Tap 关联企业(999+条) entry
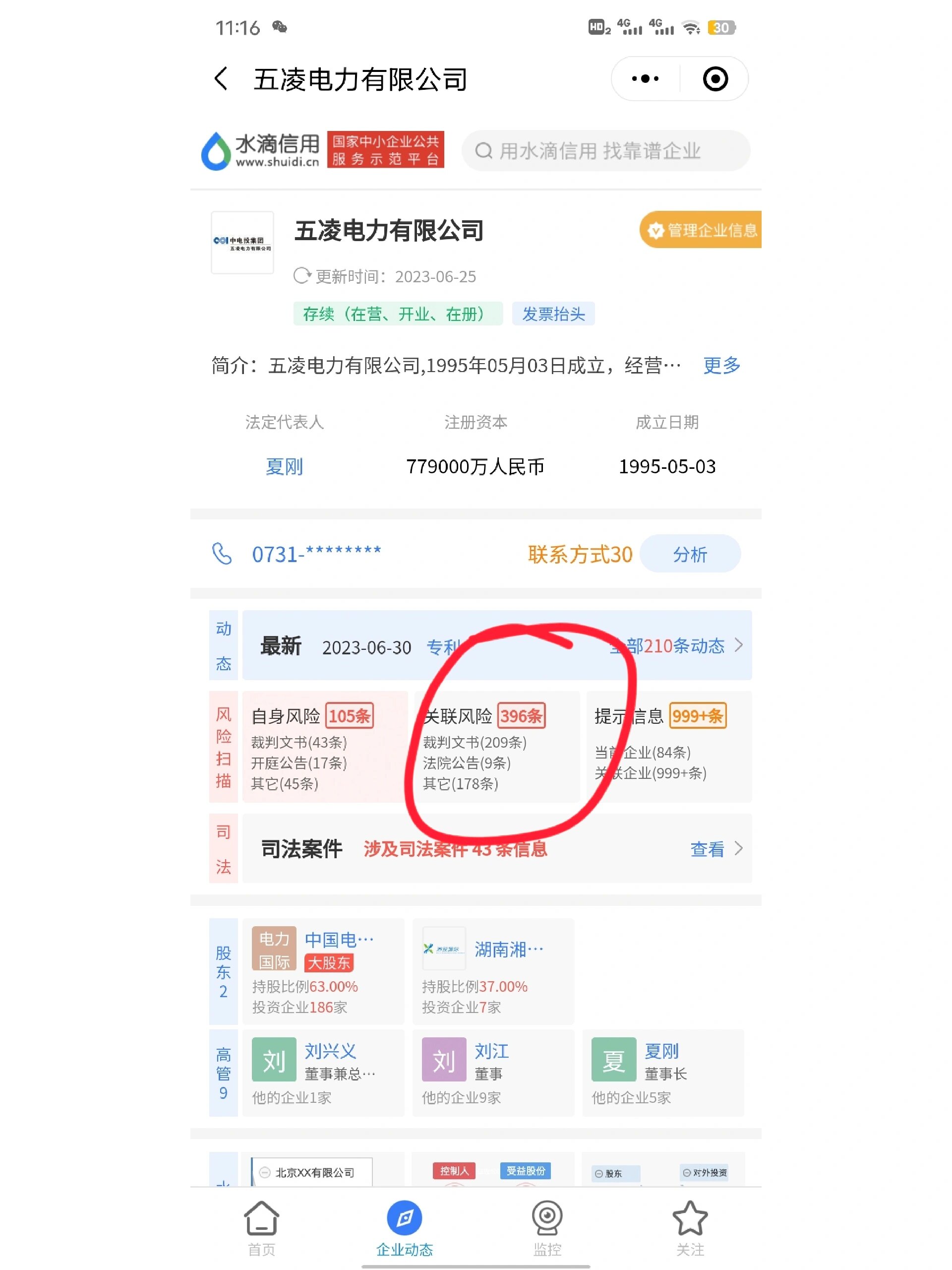Viewport: 952px width, 1270px height. (x=650, y=773)
